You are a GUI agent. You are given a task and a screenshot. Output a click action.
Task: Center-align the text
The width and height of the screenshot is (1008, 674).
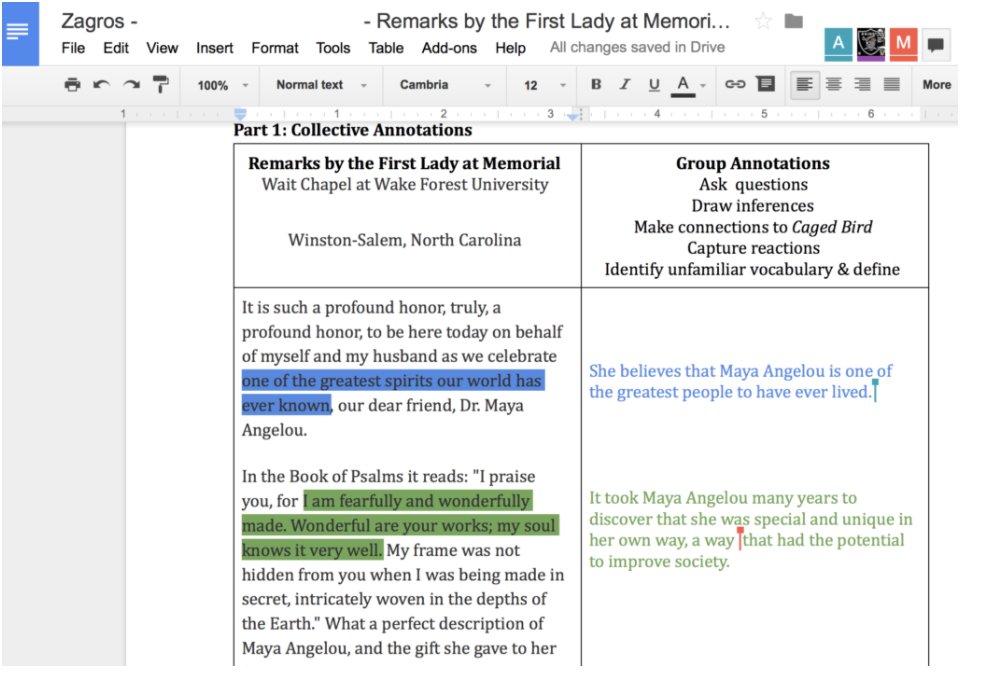(834, 84)
